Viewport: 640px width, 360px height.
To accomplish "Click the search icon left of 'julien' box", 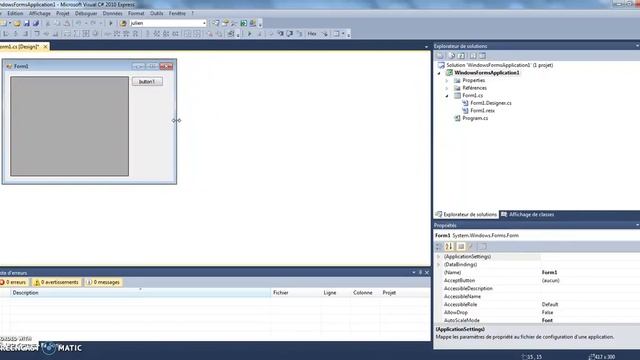I will pos(123,23).
